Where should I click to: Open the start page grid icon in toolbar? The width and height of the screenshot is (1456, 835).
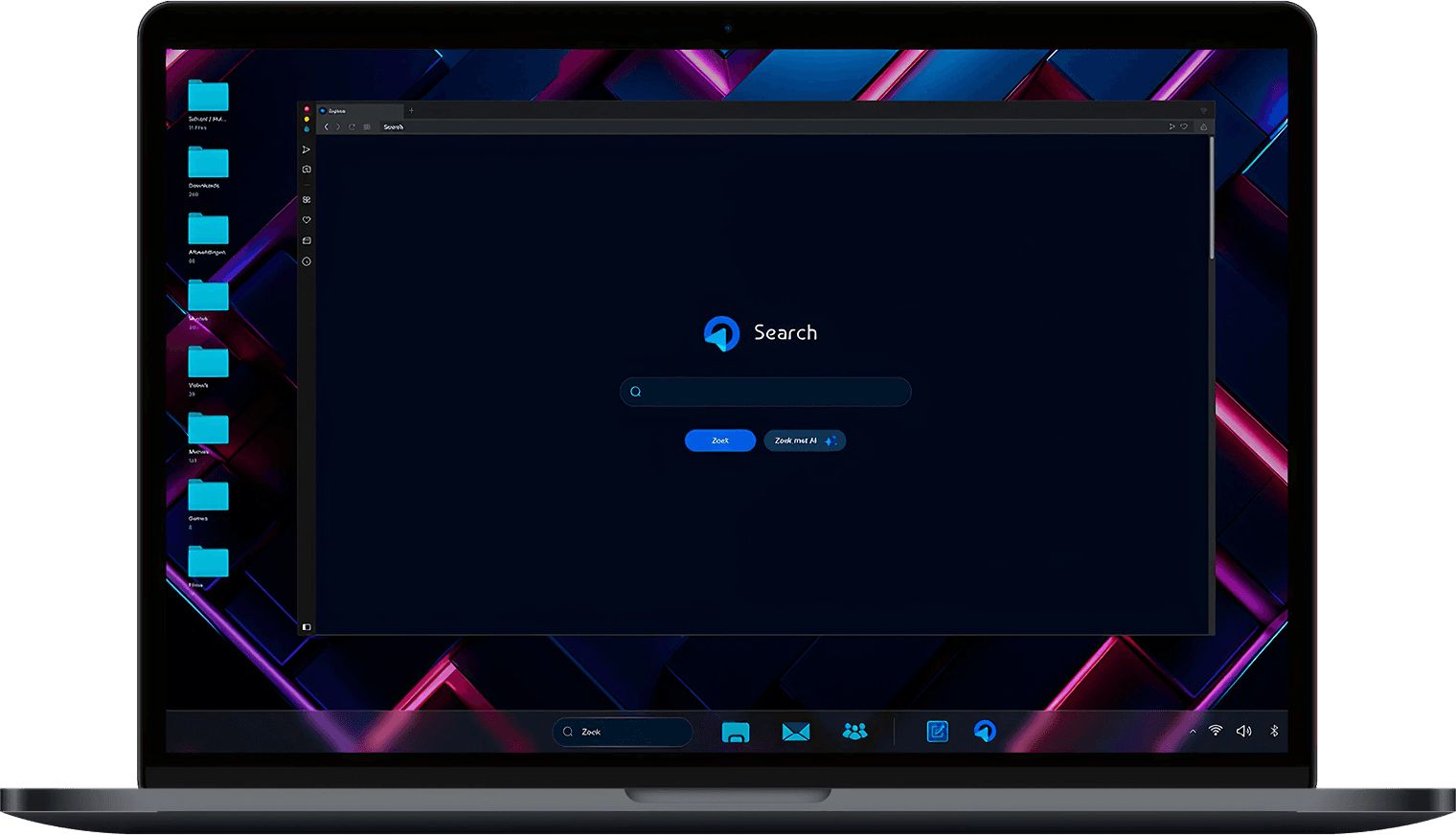367,126
